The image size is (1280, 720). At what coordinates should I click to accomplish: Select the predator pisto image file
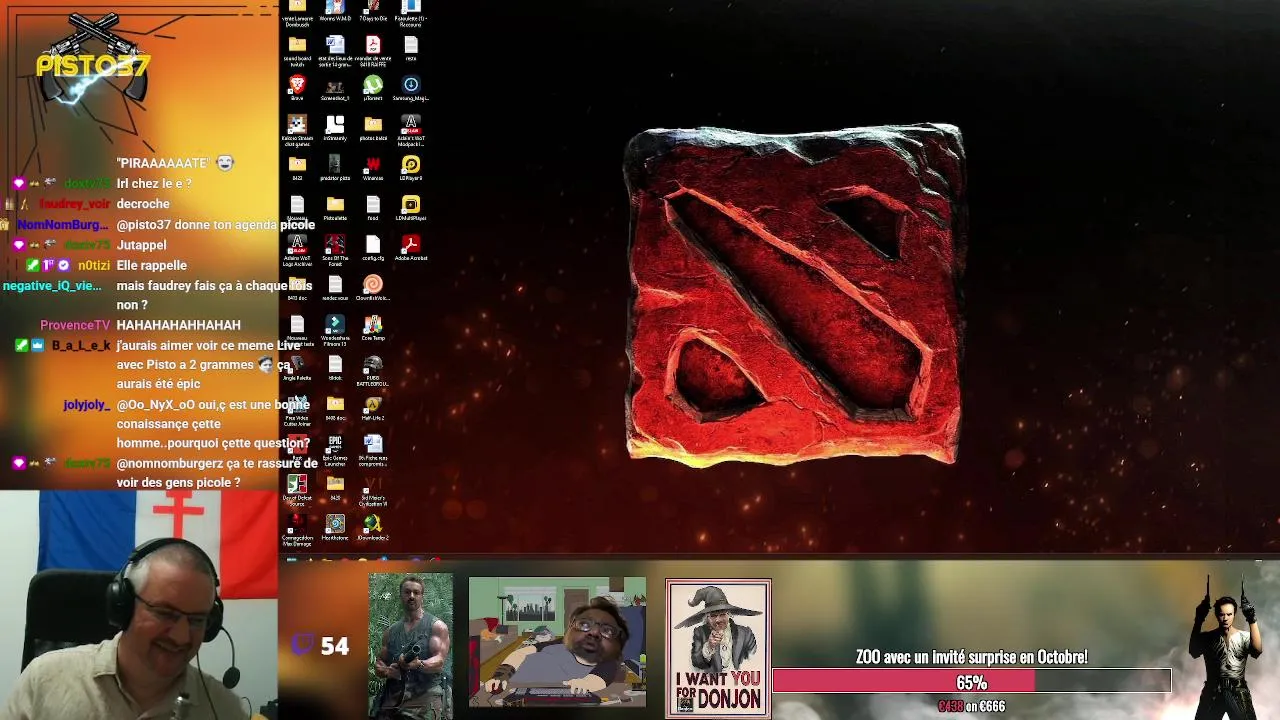(x=335, y=169)
